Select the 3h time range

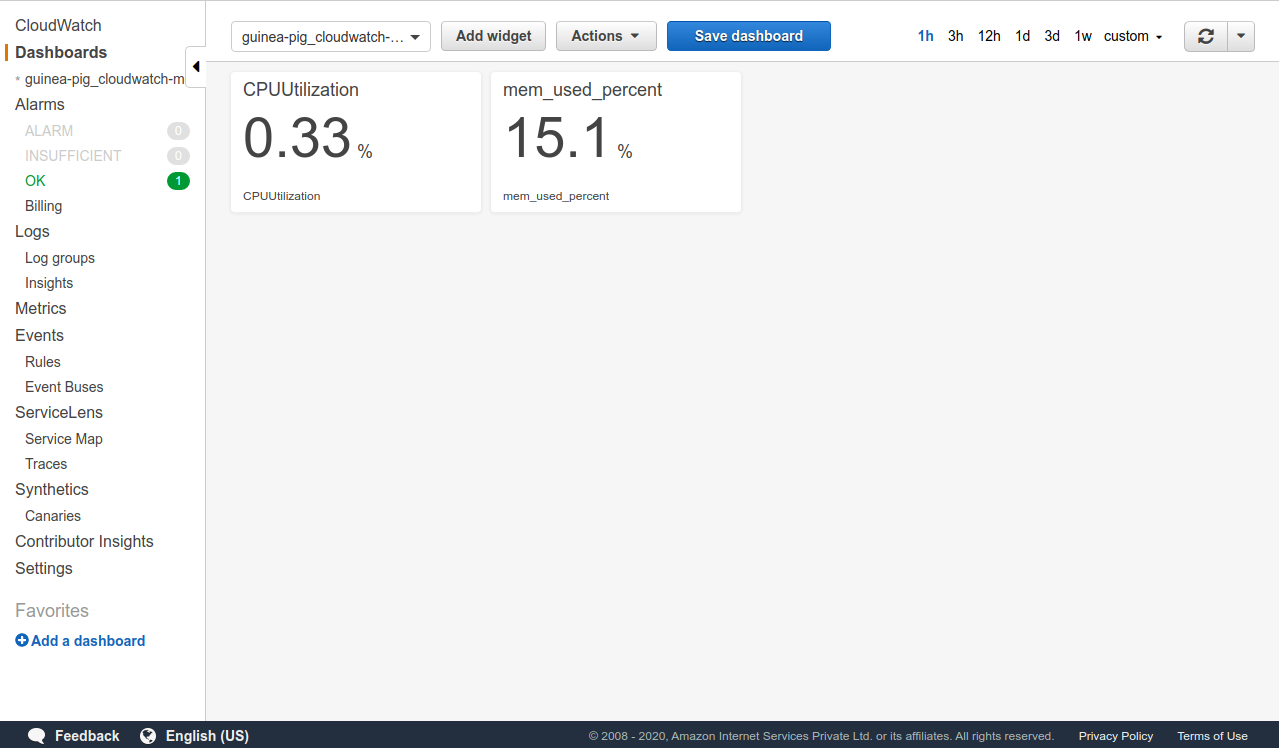956,36
